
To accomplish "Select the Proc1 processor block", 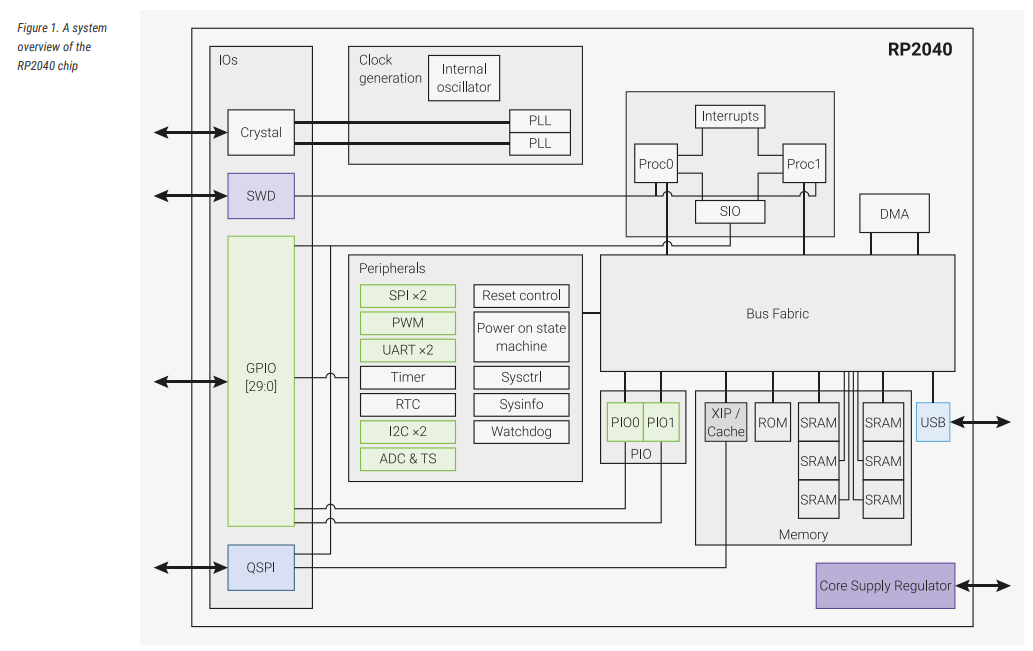I will pos(803,164).
